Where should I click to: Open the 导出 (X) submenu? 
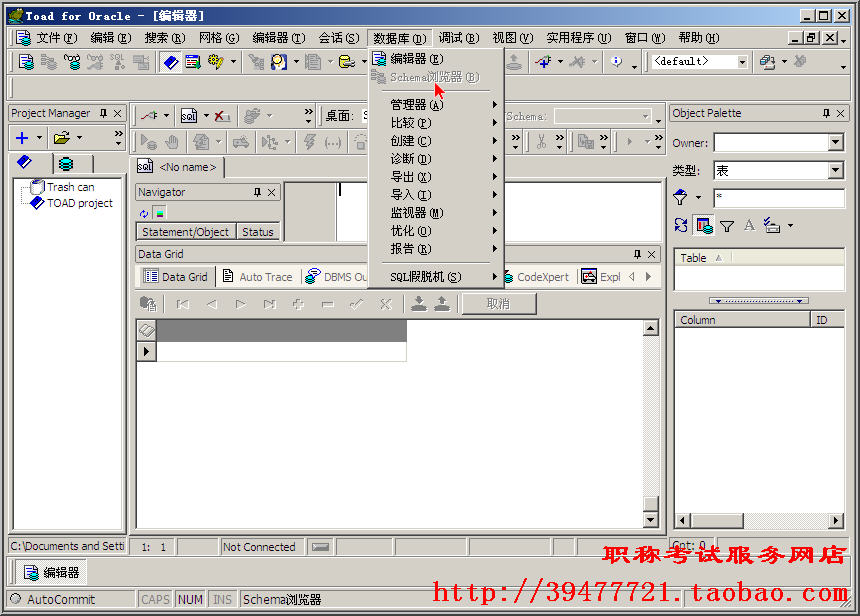(435, 177)
